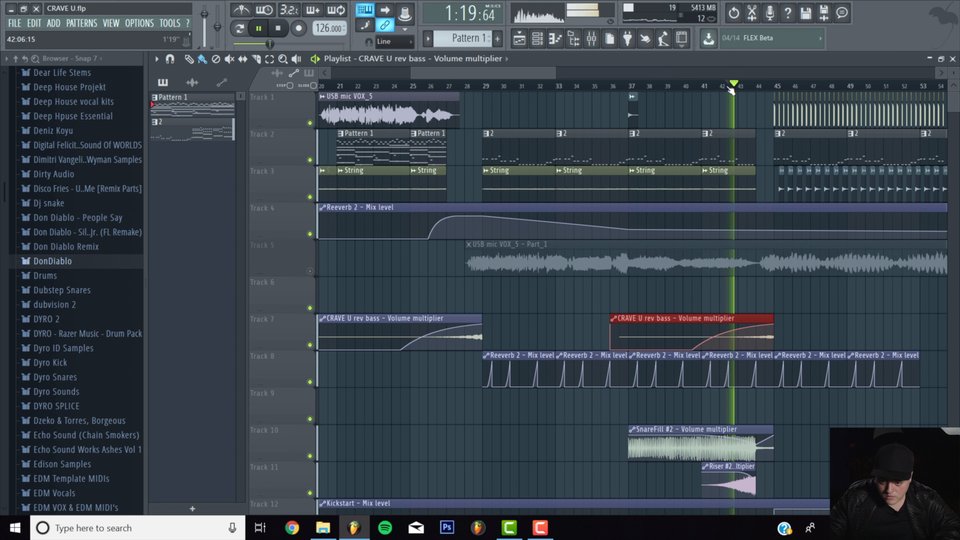Toggle the playlist snap magnet icon

pyautogui.click(x=170, y=59)
